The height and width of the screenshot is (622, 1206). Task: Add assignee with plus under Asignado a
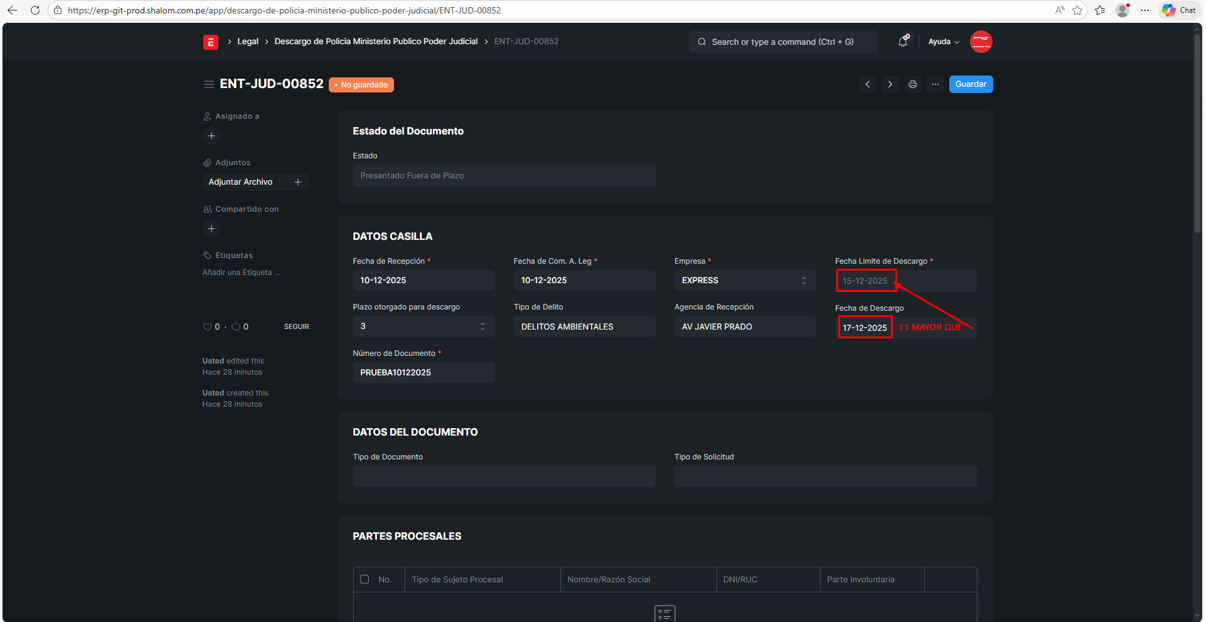(211, 136)
